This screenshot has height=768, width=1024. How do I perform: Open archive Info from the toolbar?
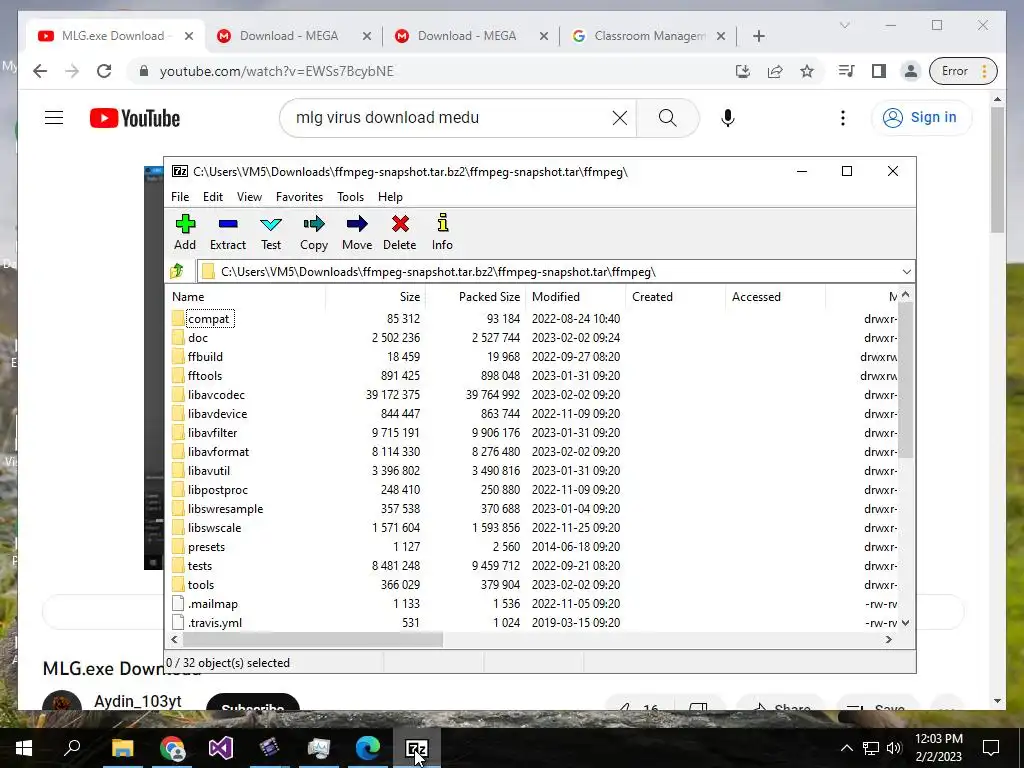442,232
